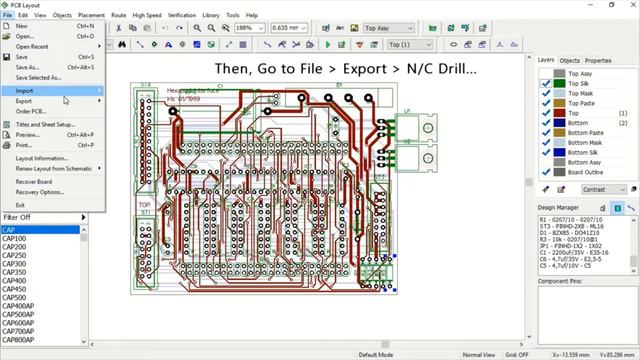Click the red Top layer color swatch
The height and width of the screenshot is (360, 640).
(x=559, y=113)
